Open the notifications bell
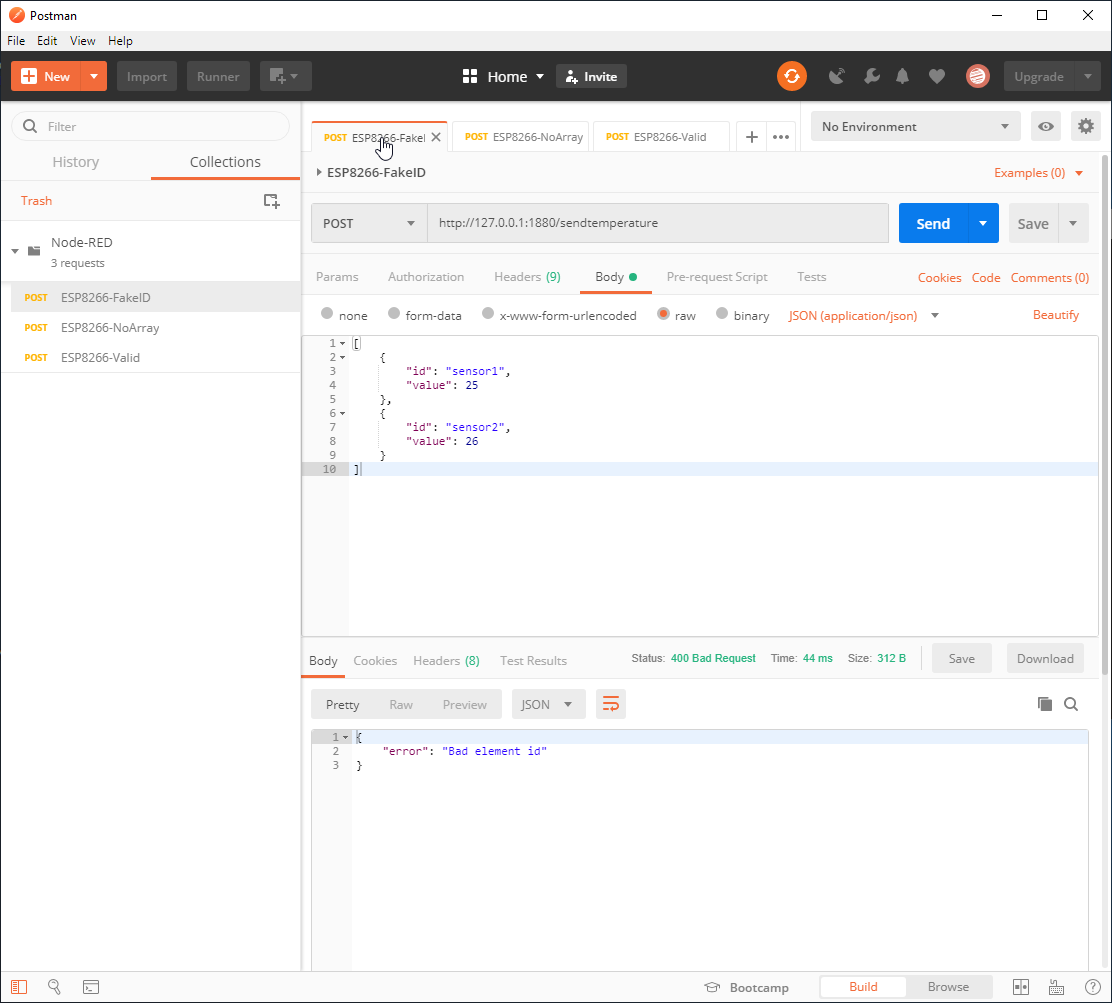The width and height of the screenshot is (1112, 1003). tap(902, 76)
